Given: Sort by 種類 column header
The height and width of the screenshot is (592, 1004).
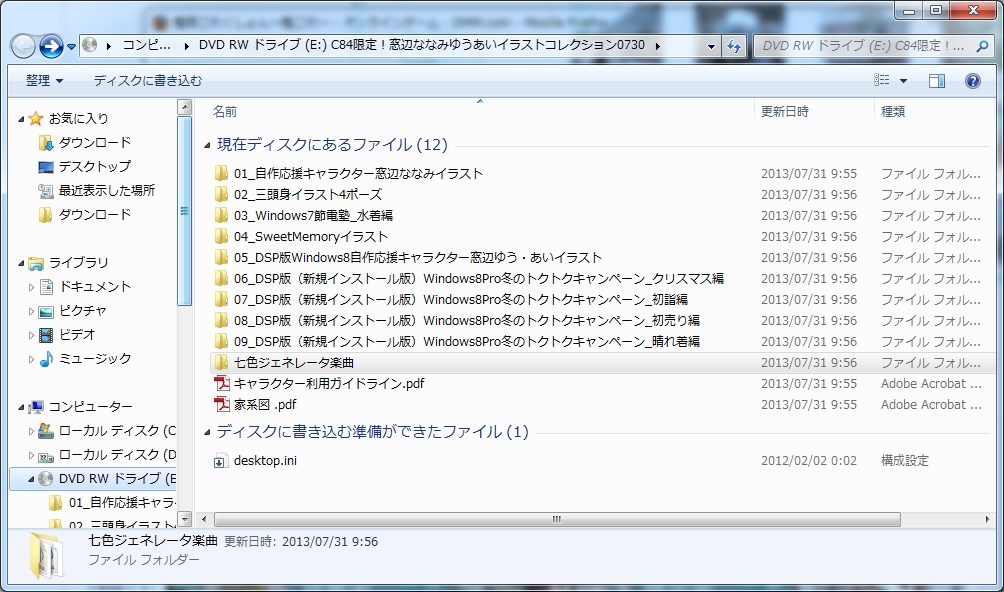Looking at the screenshot, I should pos(893,111).
